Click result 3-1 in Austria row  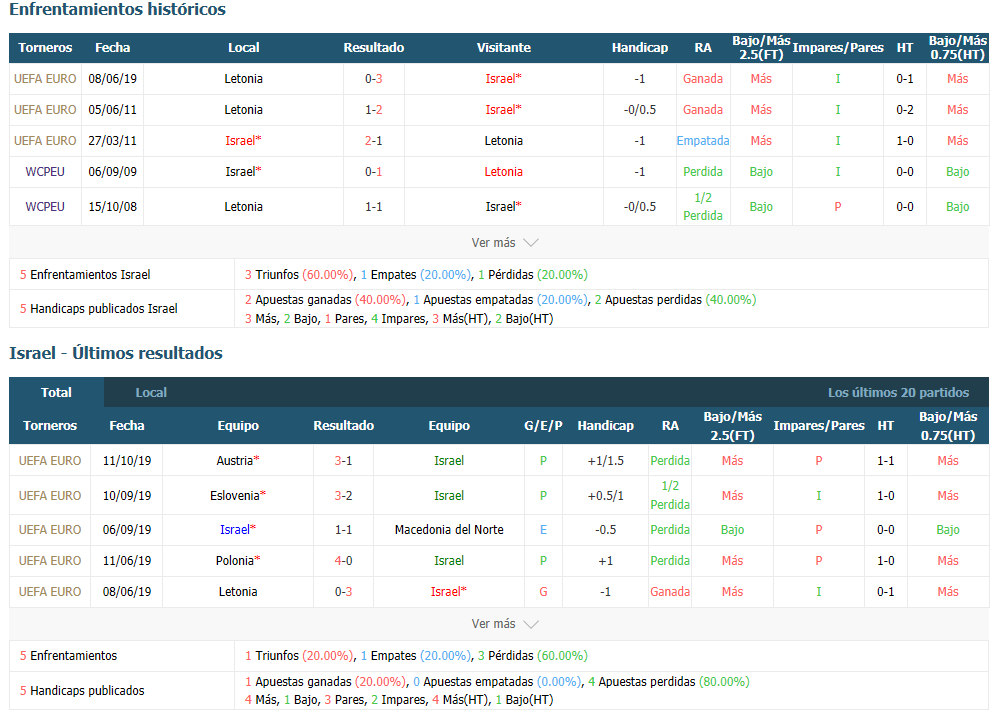(344, 461)
